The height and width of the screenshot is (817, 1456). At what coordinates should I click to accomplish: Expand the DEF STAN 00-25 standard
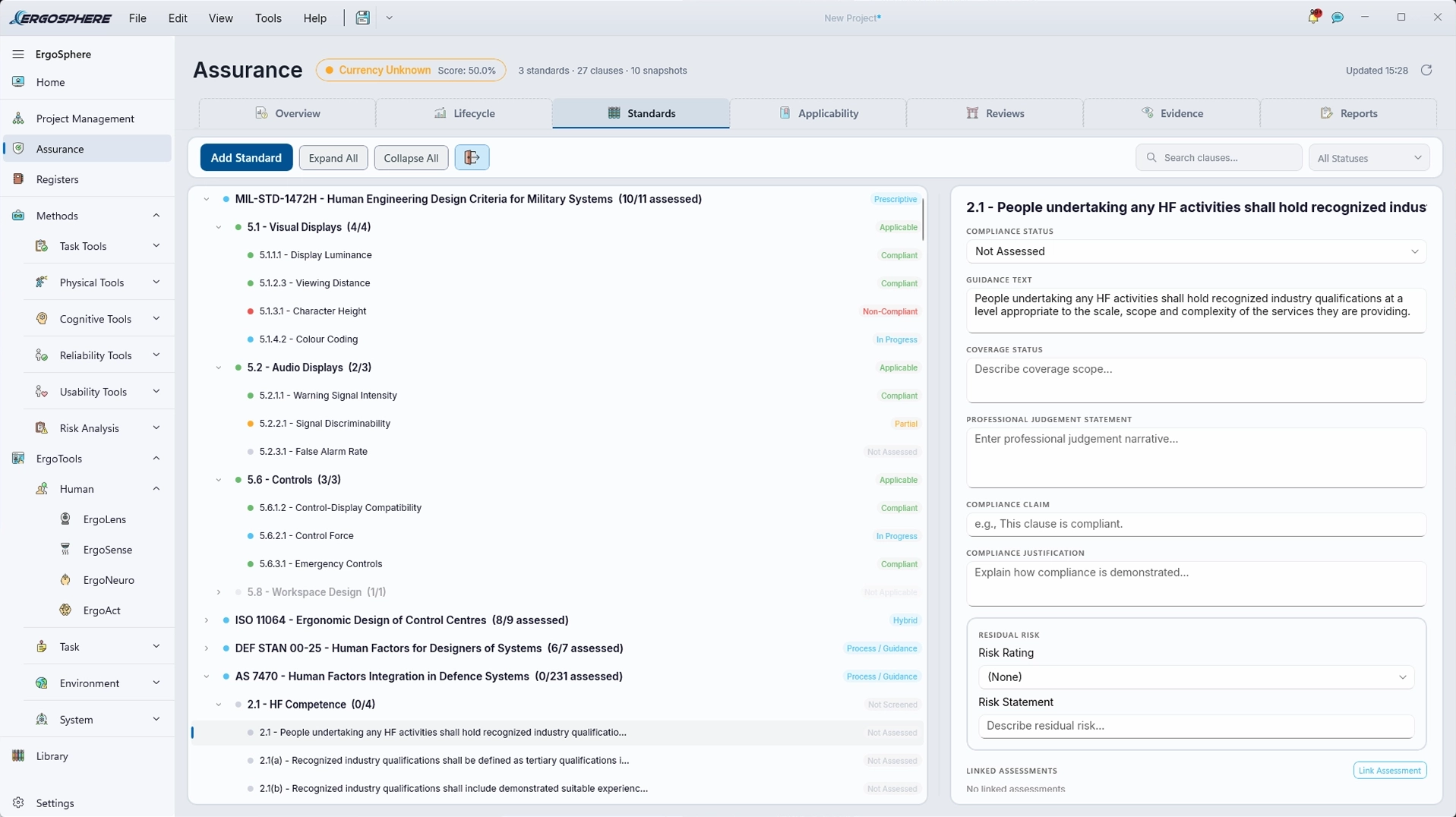207,648
